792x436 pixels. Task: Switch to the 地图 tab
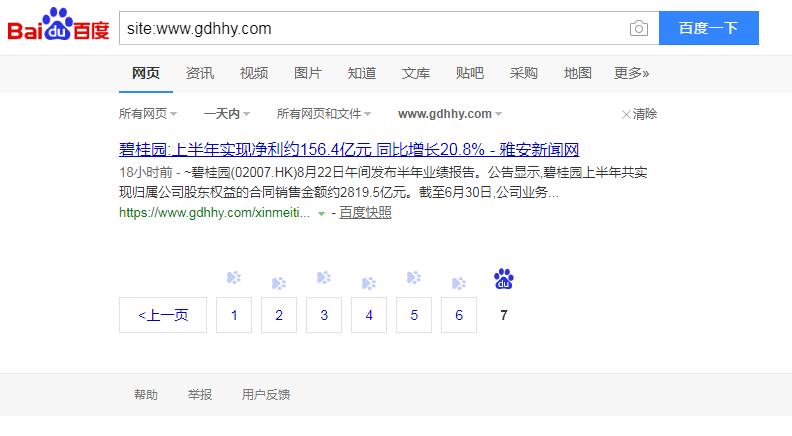(x=578, y=73)
